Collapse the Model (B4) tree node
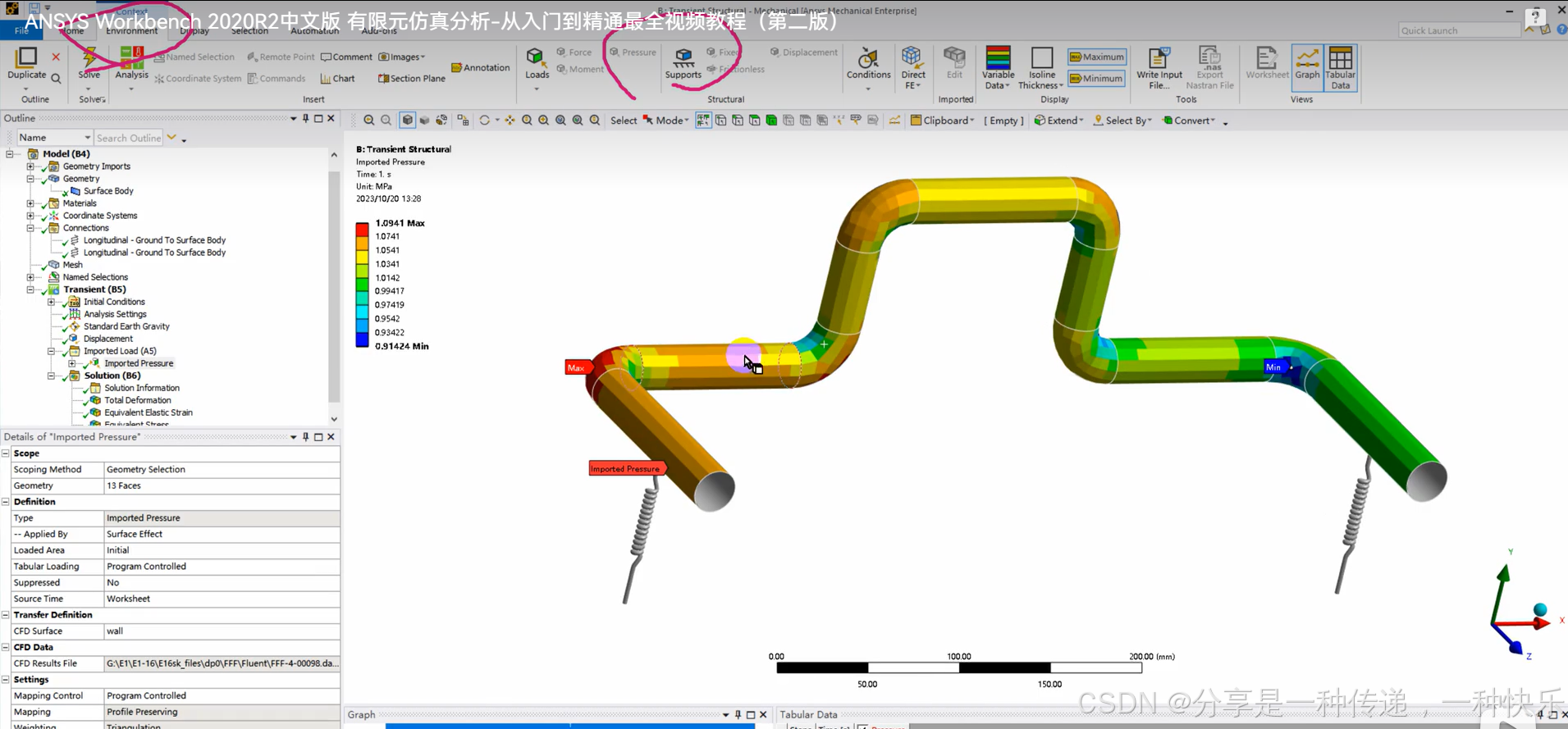The height and width of the screenshot is (729, 1568). [x=10, y=154]
